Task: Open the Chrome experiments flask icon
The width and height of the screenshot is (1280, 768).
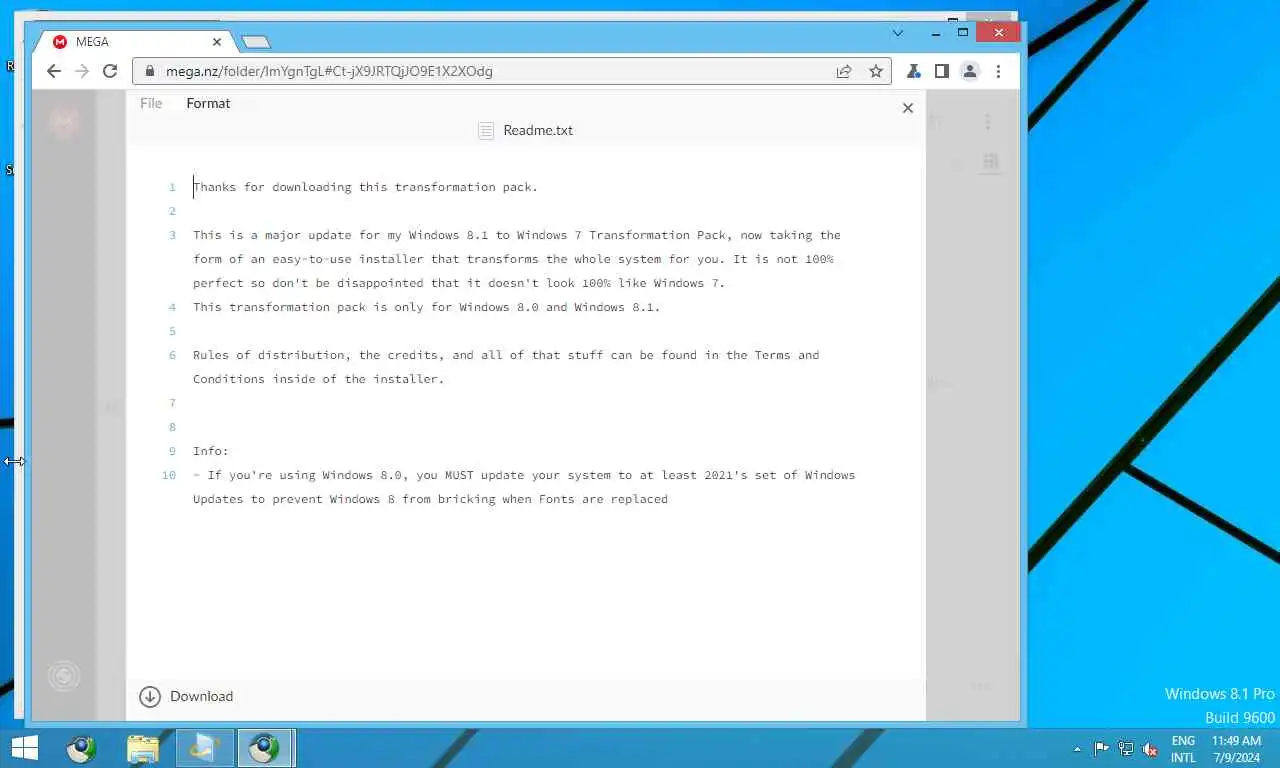Action: click(913, 71)
